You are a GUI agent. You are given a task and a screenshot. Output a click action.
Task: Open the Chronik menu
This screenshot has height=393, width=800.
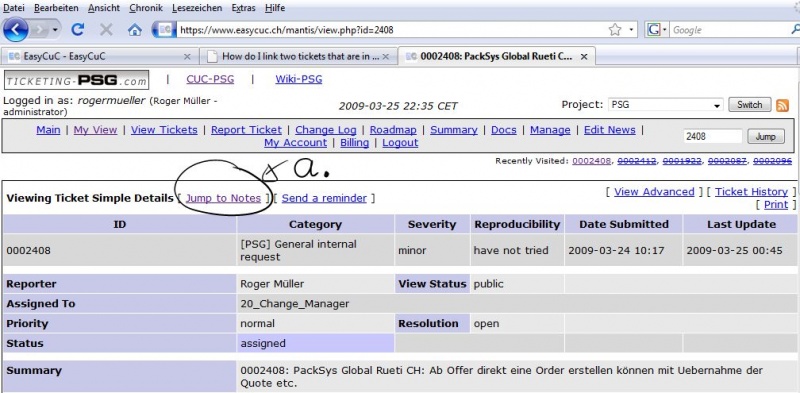pyautogui.click(x=146, y=8)
